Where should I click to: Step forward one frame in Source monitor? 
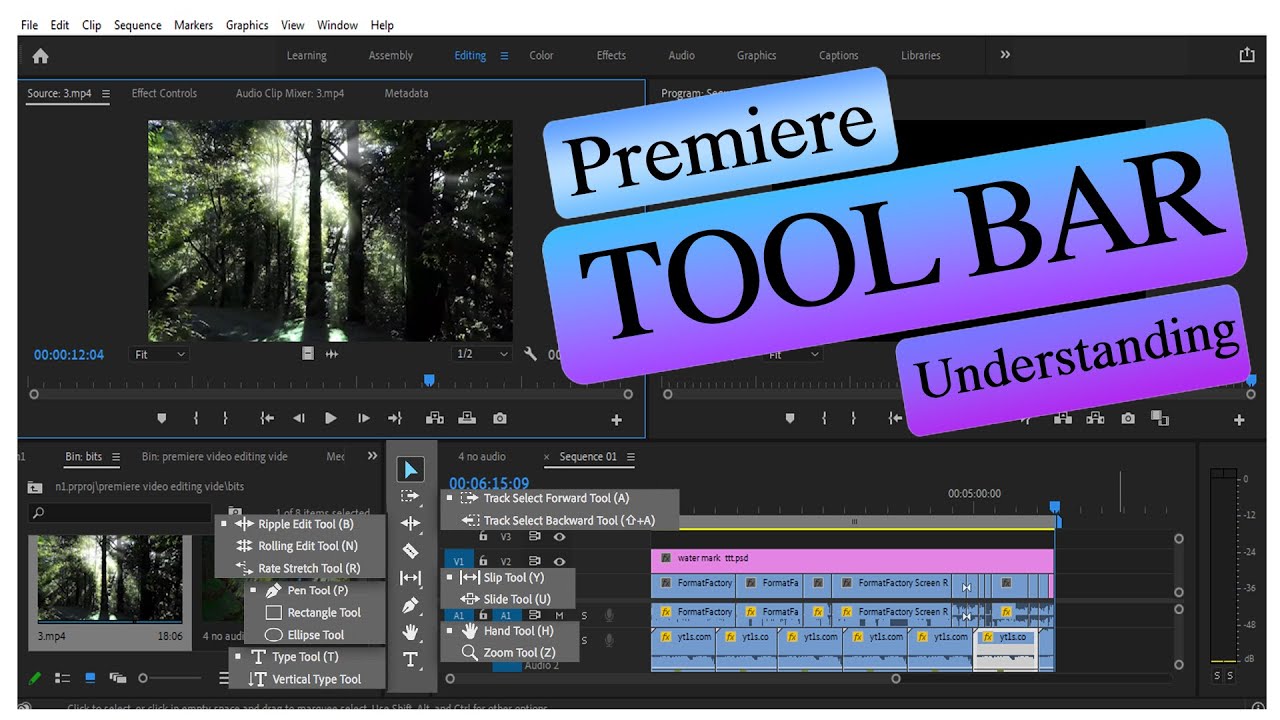pos(363,419)
